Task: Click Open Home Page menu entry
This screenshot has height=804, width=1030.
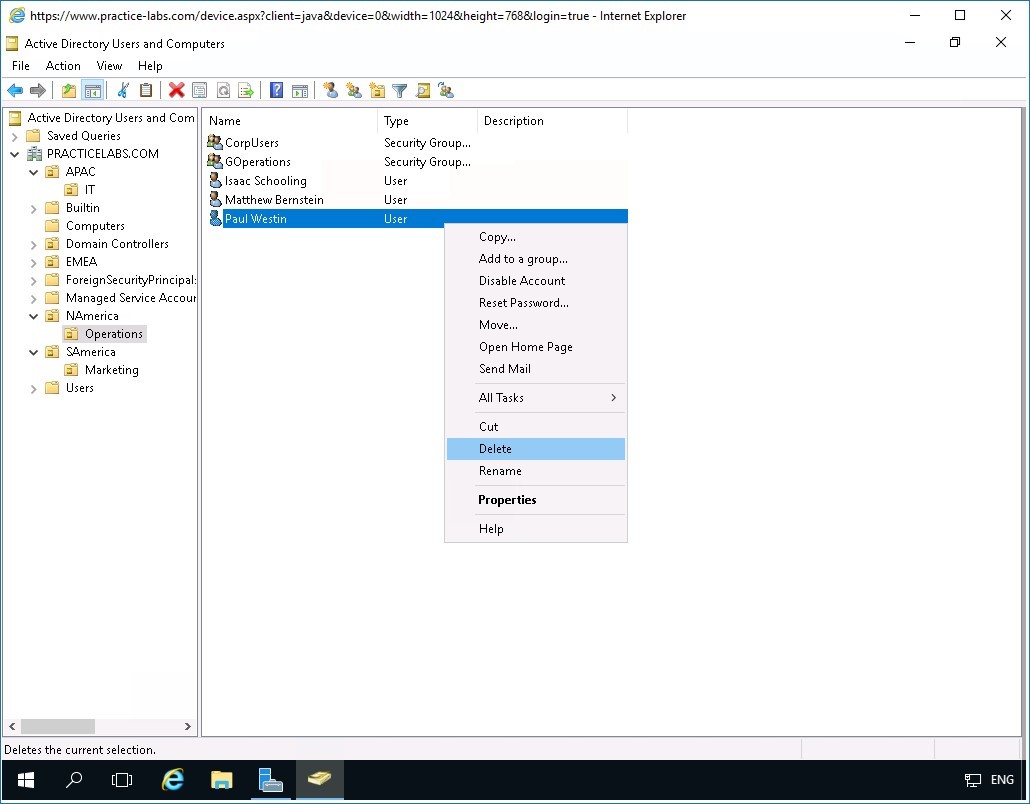Action: (535, 347)
